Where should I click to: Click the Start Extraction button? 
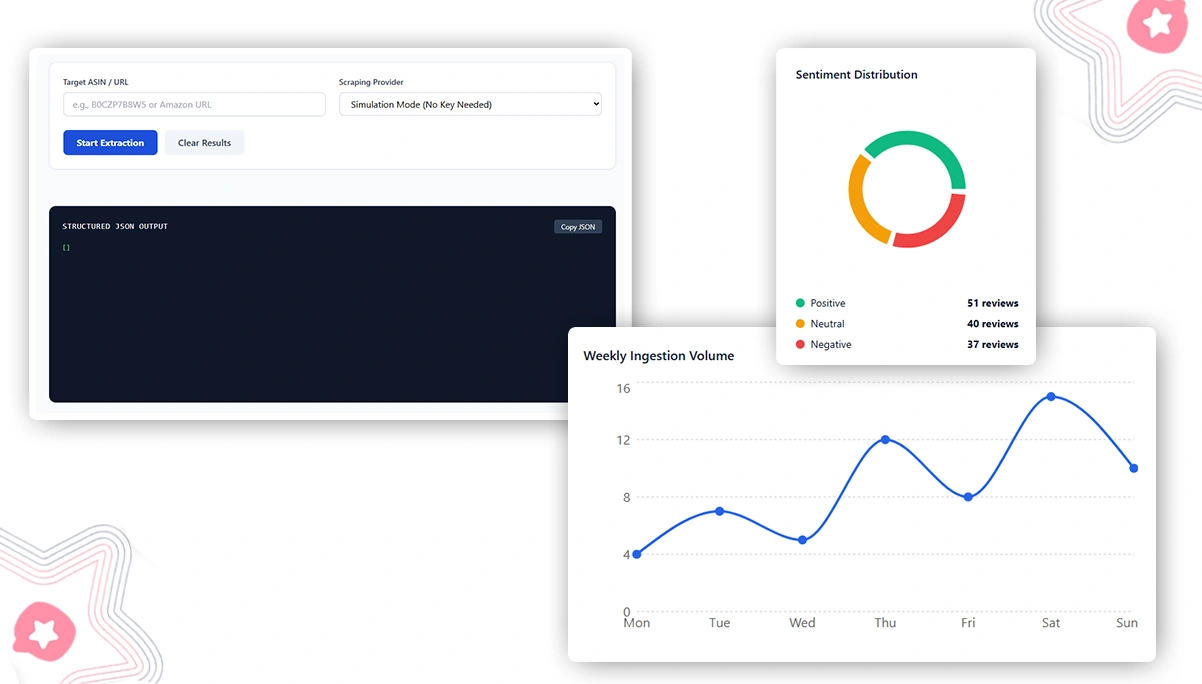coord(110,142)
